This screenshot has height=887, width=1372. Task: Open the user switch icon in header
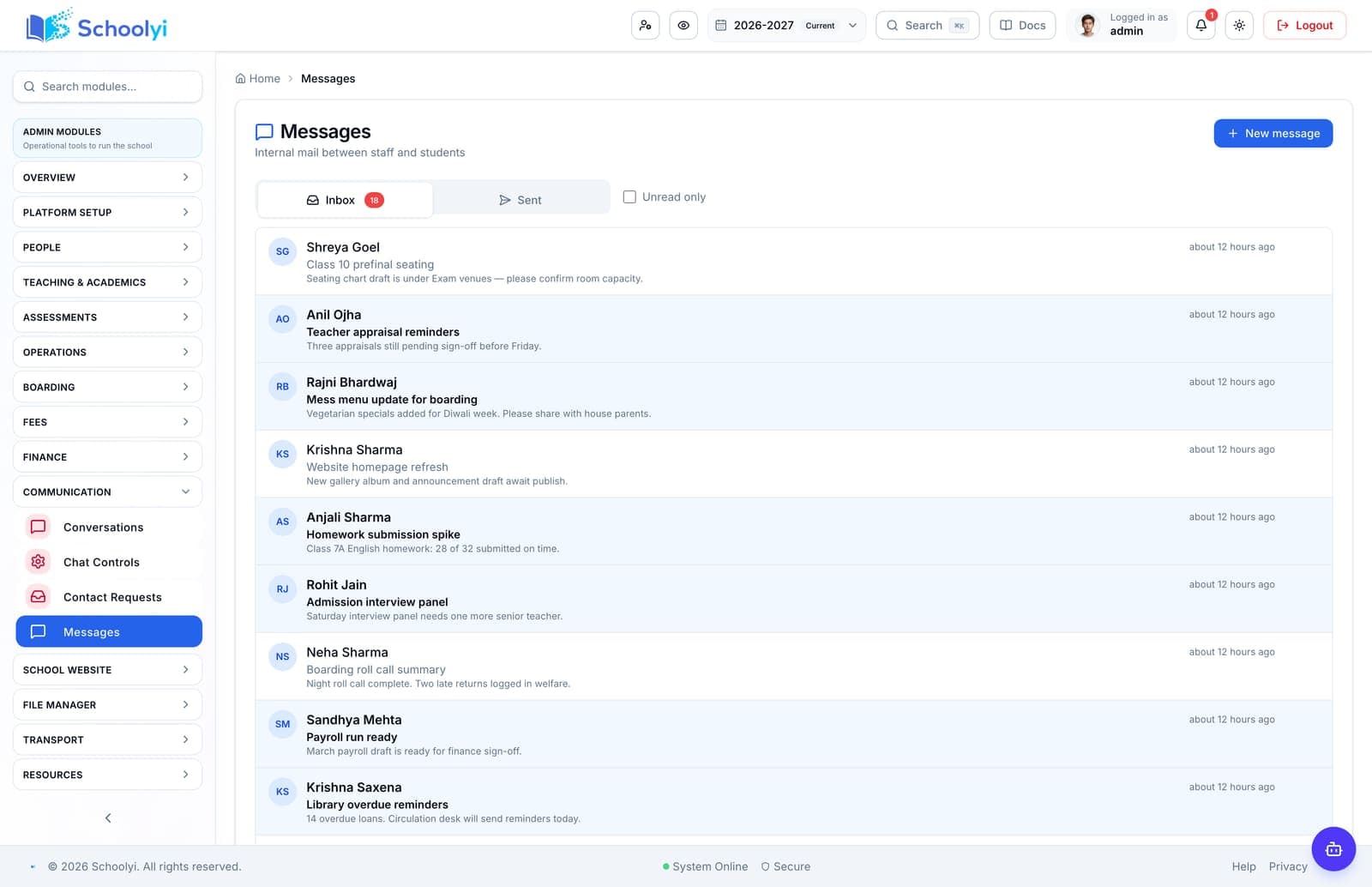[645, 25]
